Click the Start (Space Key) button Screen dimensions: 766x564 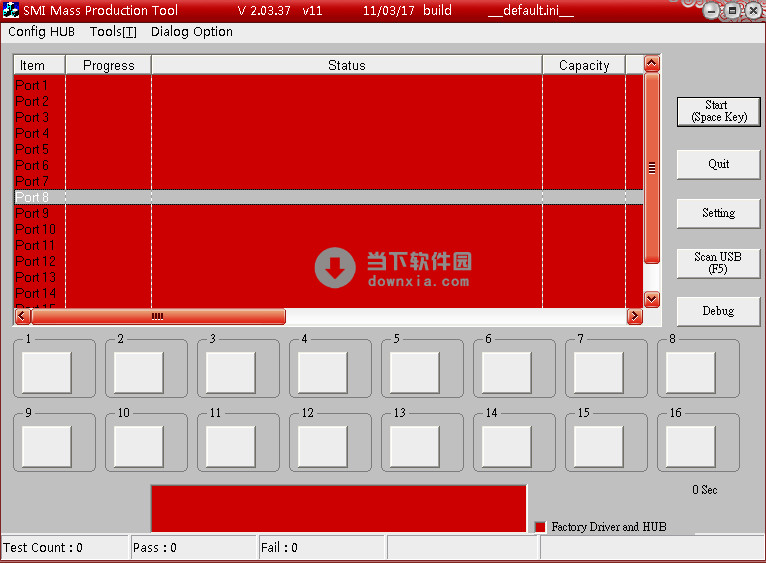(719, 111)
